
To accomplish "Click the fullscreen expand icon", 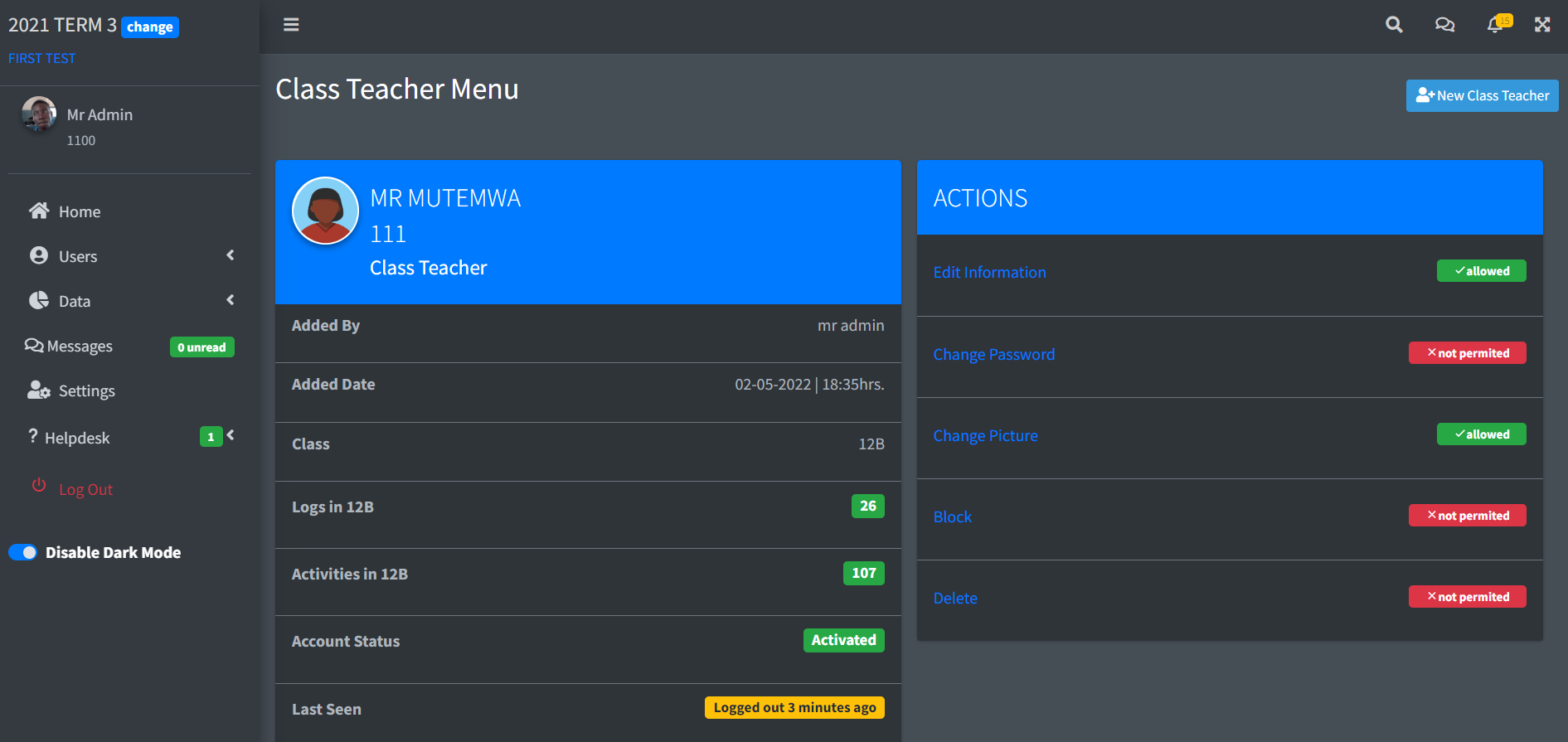I will coord(1542,25).
